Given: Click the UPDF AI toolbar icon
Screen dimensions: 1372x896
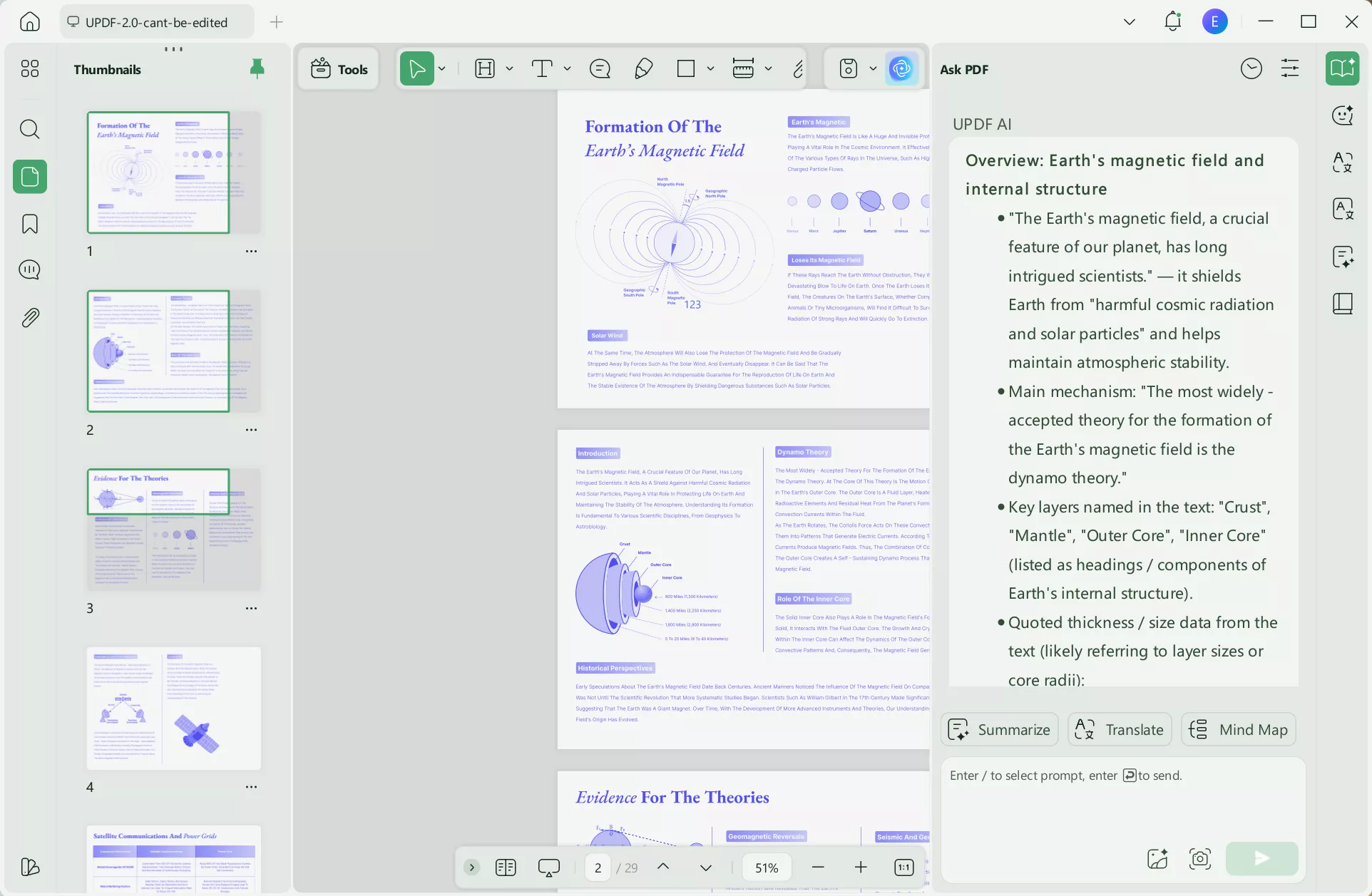Looking at the screenshot, I should pos(901,69).
